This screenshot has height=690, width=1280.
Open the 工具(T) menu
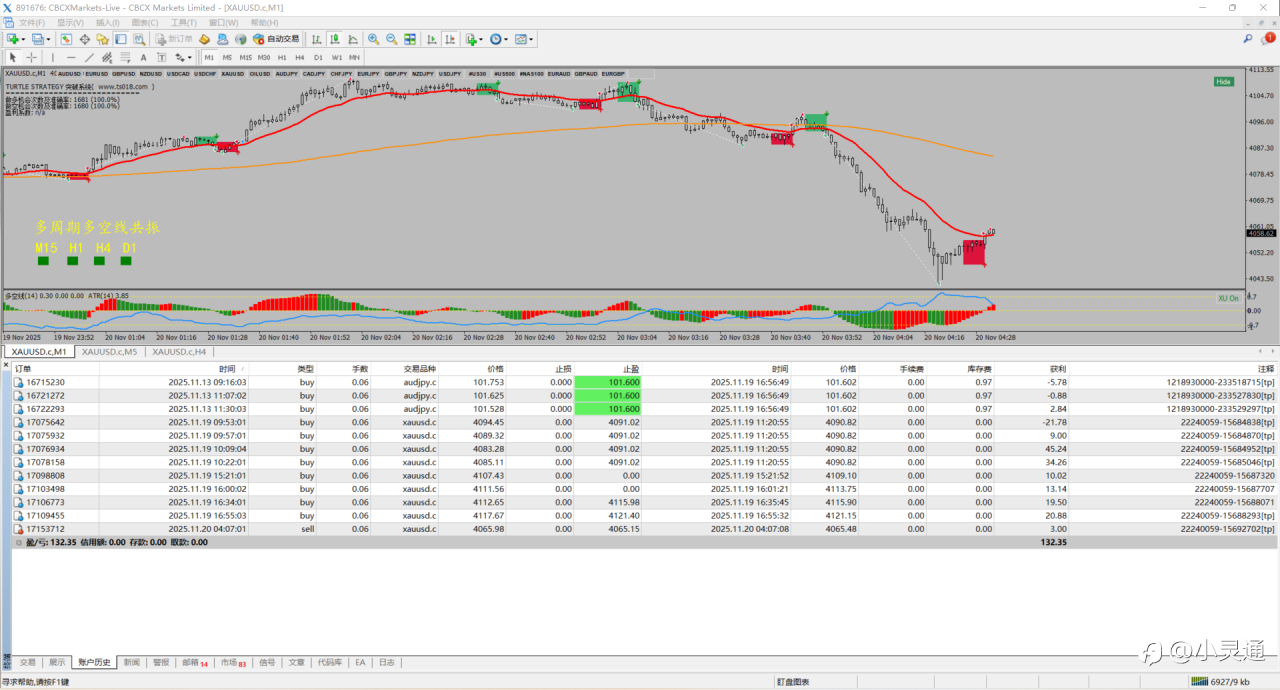click(184, 22)
